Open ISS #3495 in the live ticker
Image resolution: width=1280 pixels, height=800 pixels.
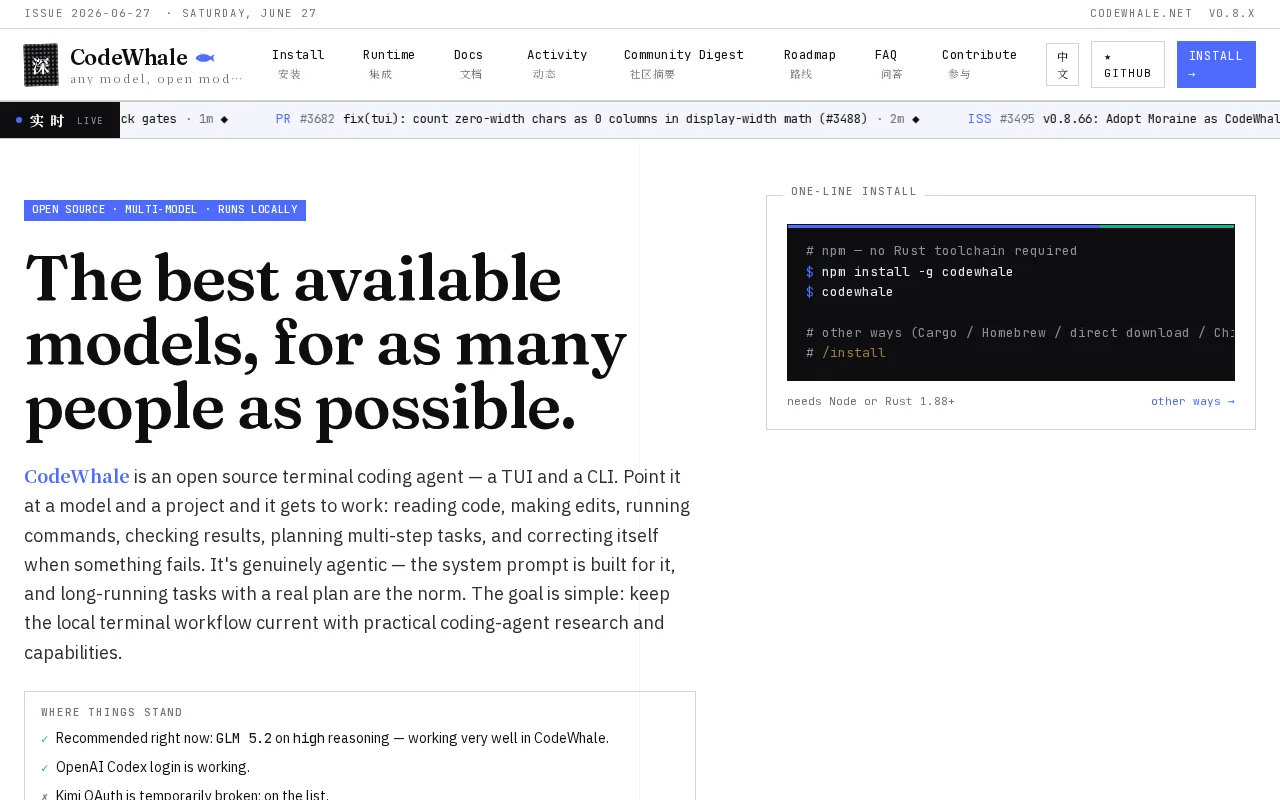coord(1123,119)
